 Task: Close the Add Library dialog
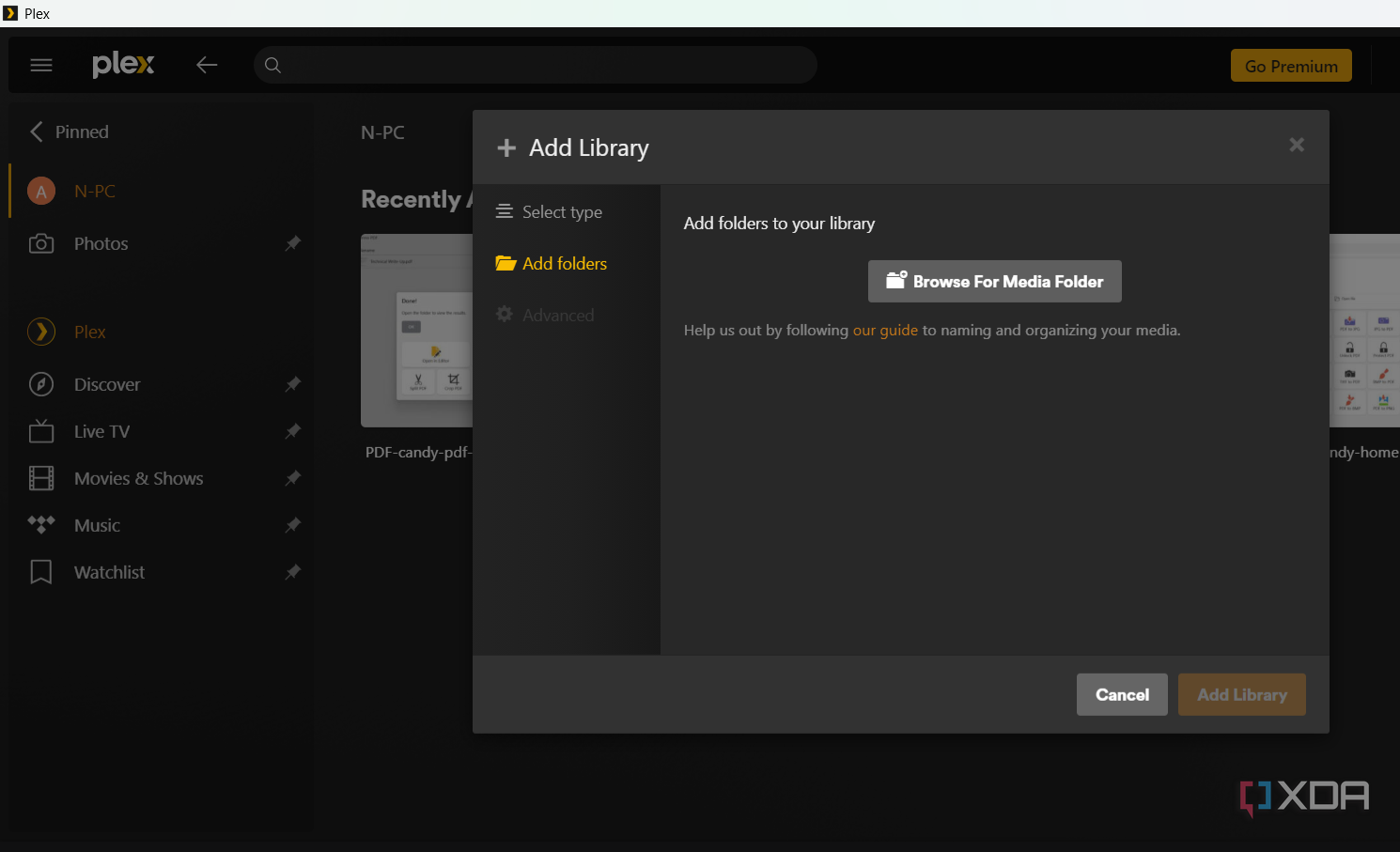click(1297, 145)
